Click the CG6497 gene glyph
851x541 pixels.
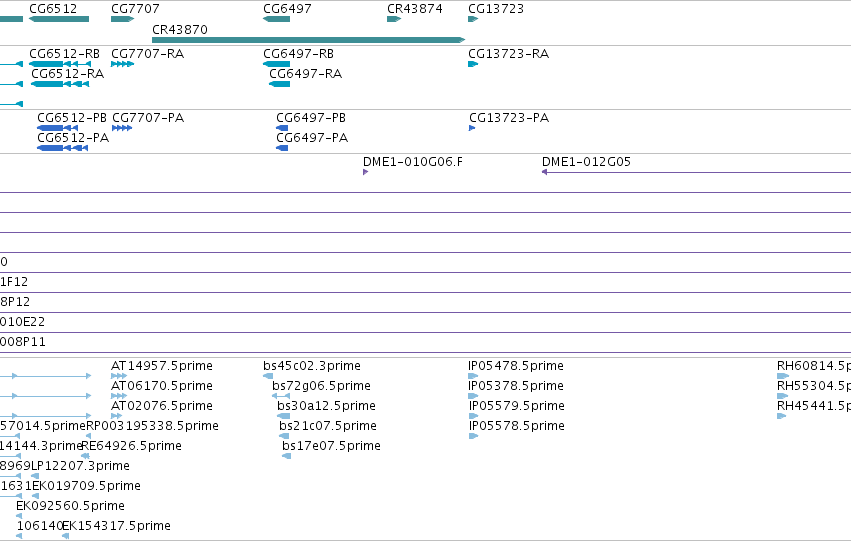(276, 19)
